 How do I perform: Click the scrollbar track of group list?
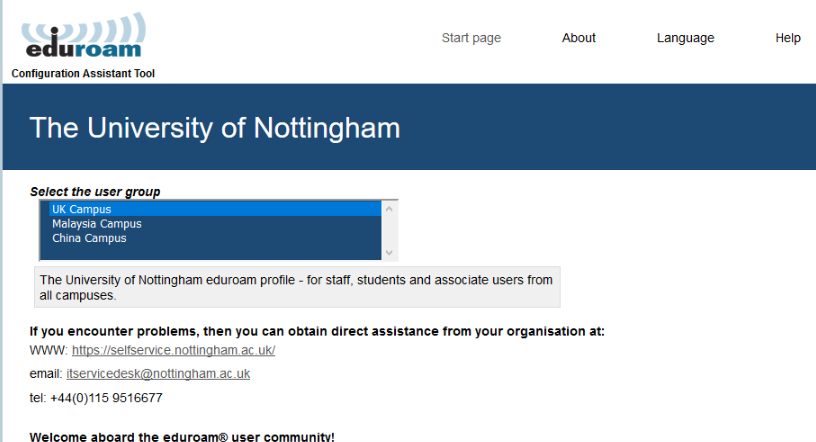coord(389,231)
